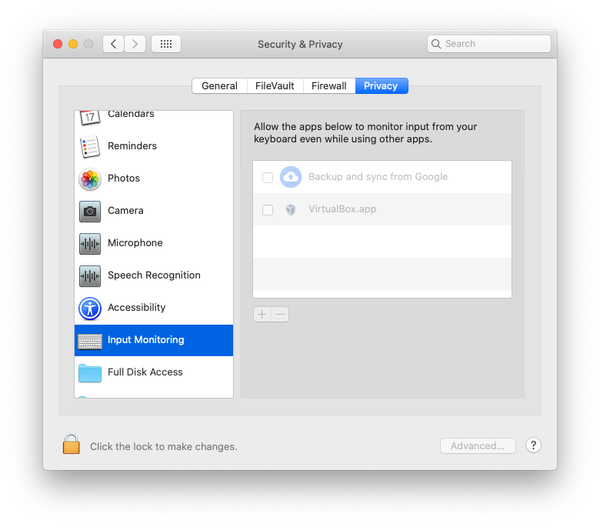Select the Microphone label in the list
The width and height of the screenshot is (600, 527).
pos(135,243)
